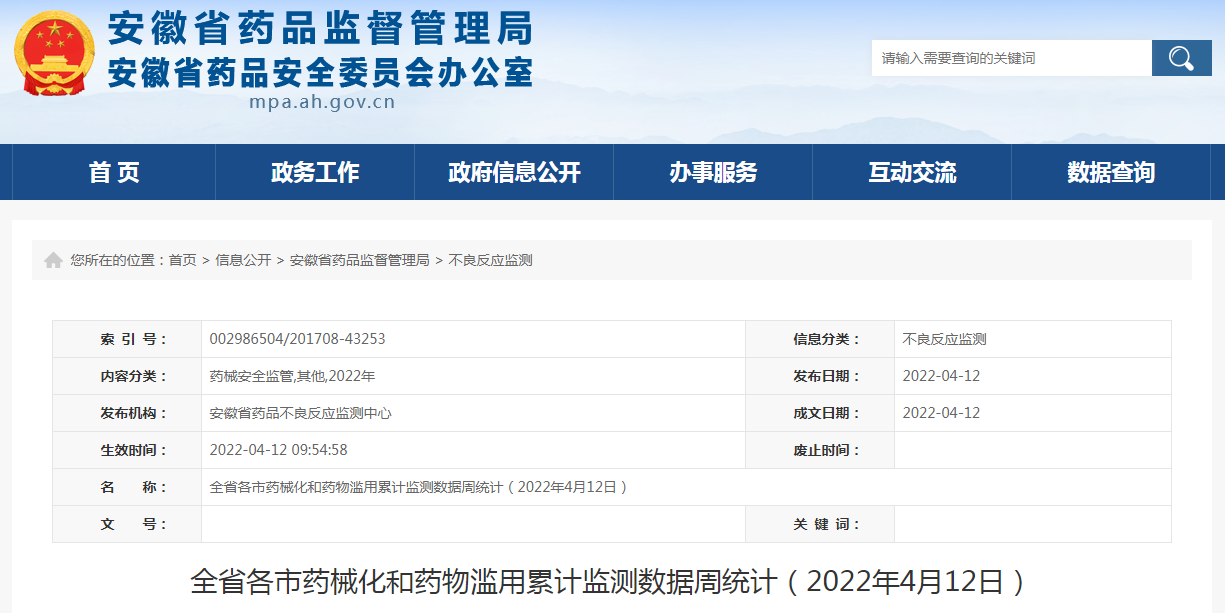The height and width of the screenshot is (613, 1225).
Task: Click the 废止时间 label cell
Action: (820, 450)
